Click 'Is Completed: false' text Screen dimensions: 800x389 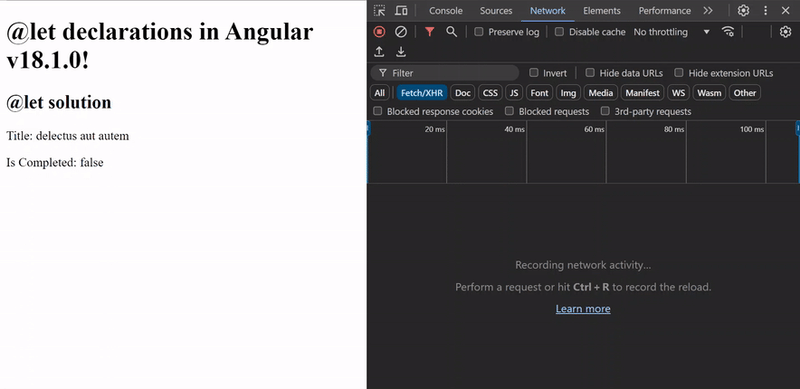[55, 163]
